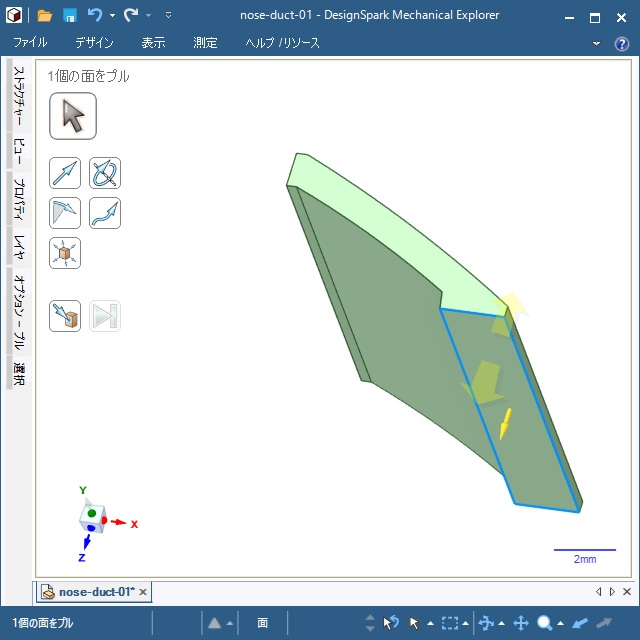
Task: Click the yellow pull arrow handle on face
Action: click(x=506, y=423)
